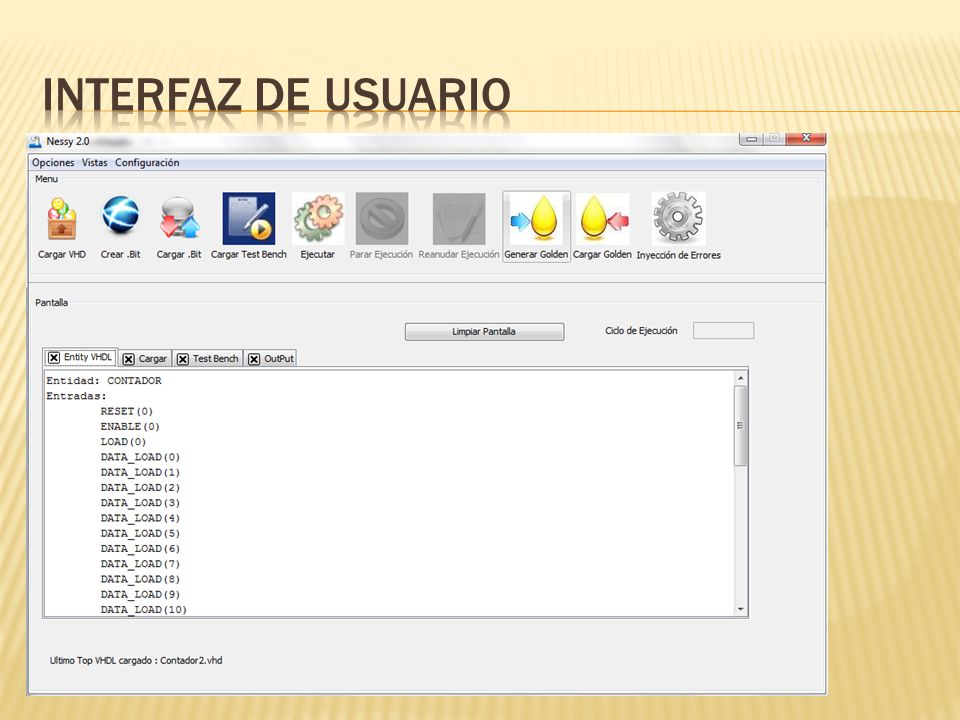
Task: Click the 'Entradas:' line
Action: click(x=77, y=396)
